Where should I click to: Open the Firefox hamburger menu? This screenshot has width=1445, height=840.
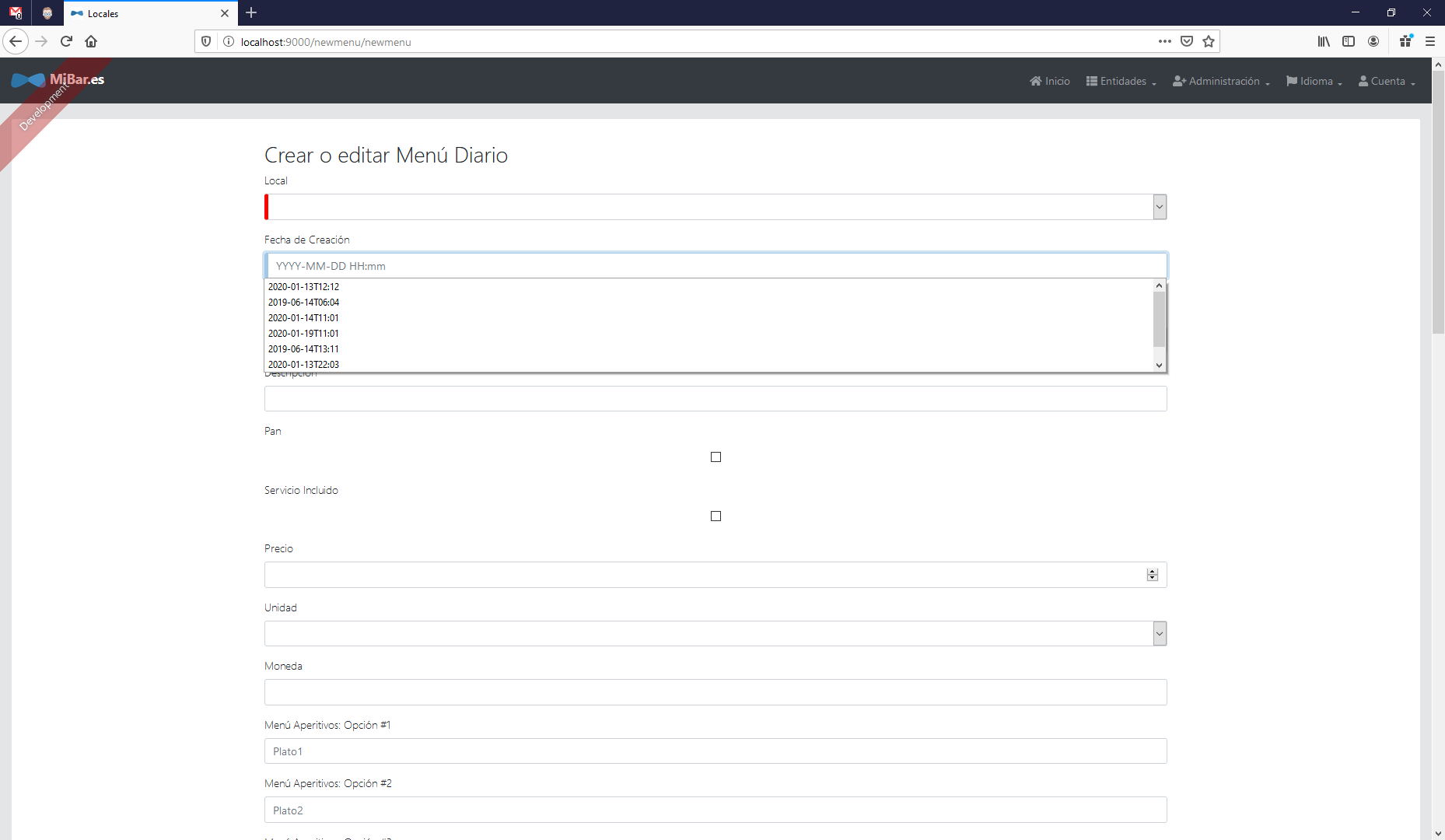[1430, 41]
